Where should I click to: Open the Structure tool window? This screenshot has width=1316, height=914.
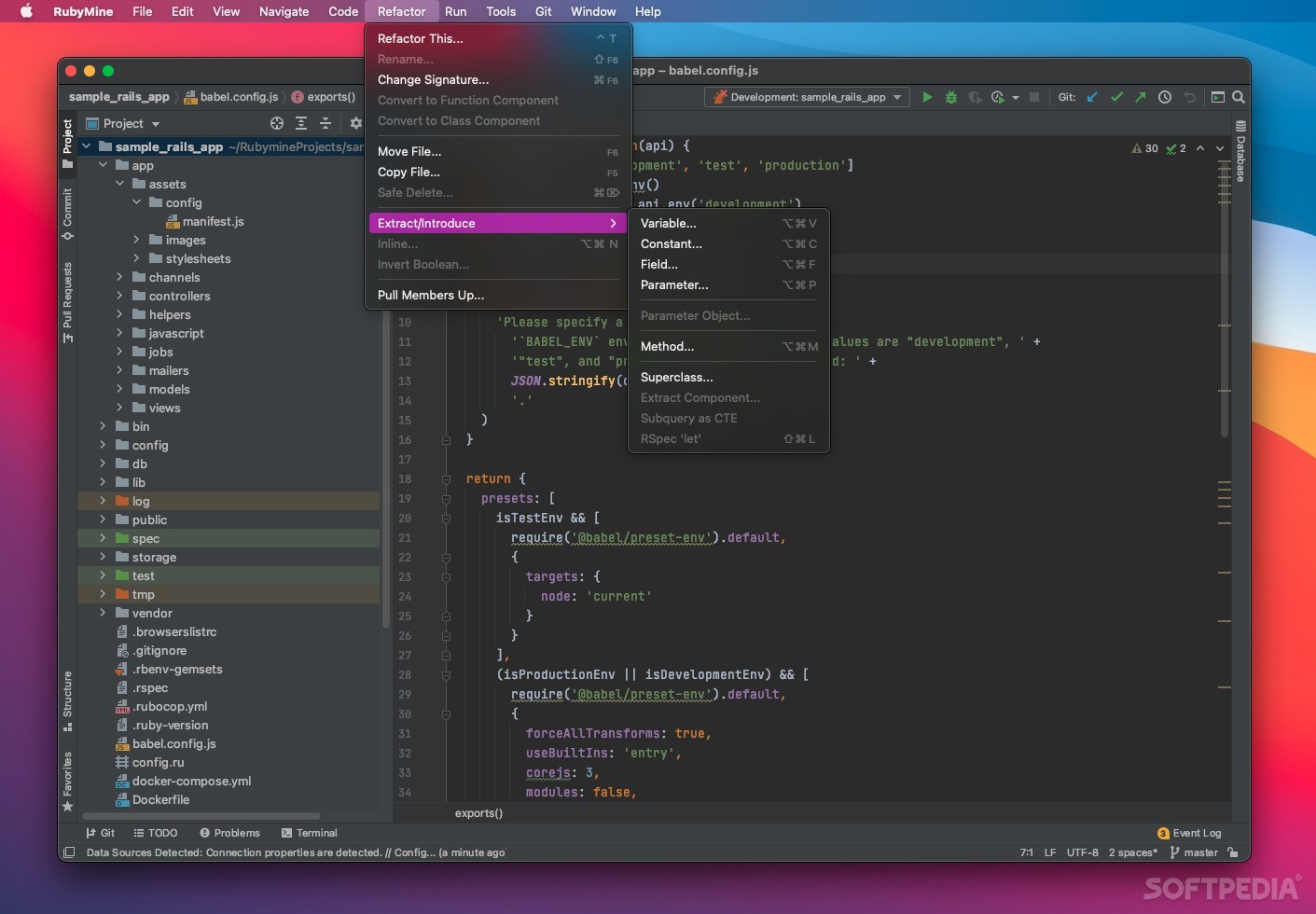tap(67, 700)
